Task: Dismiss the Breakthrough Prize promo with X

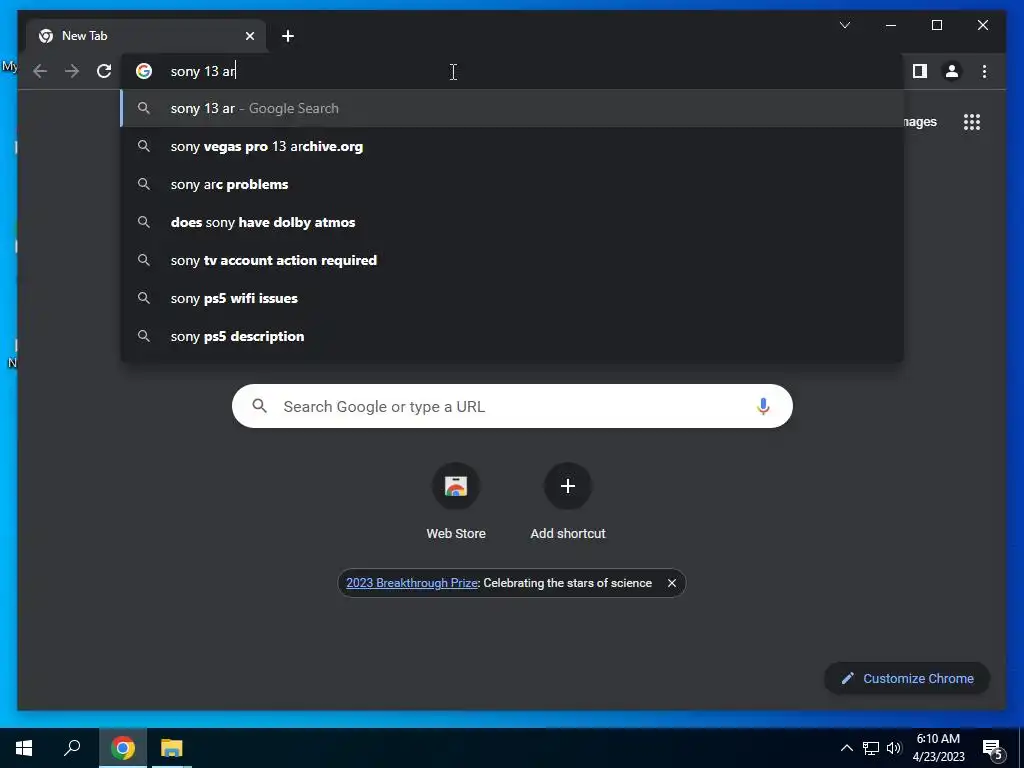Action: click(x=671, y=583)
